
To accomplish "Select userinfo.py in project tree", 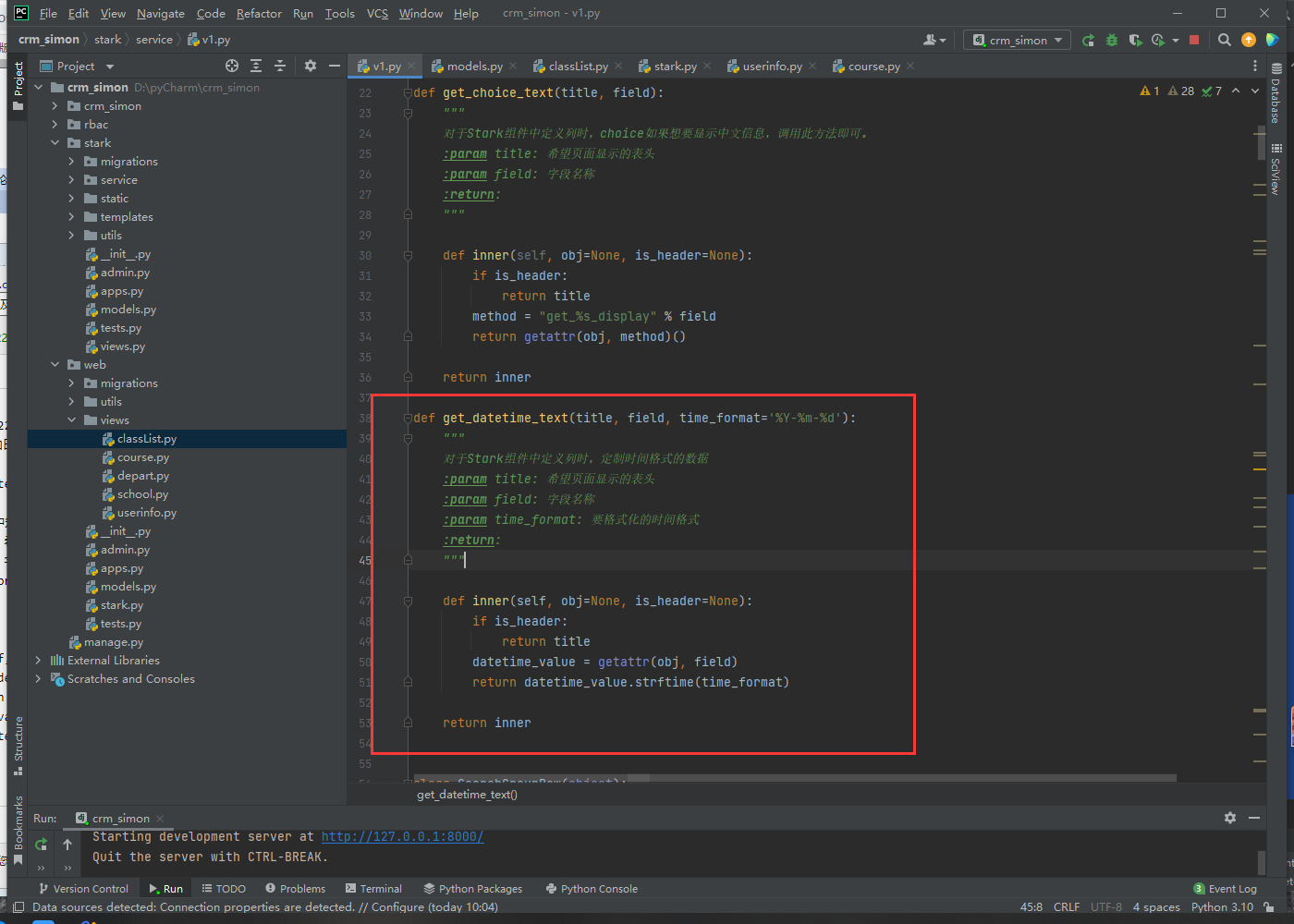I will [146, 513].
